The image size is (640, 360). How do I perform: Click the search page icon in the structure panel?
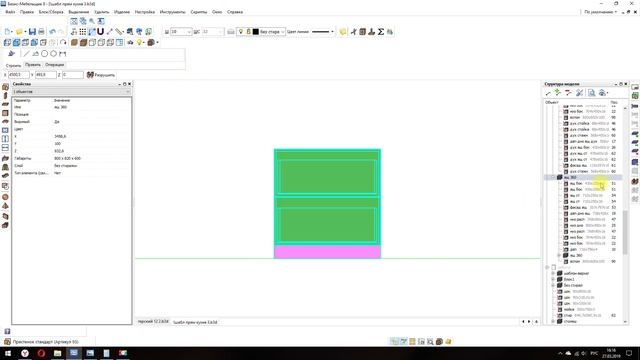[x=591, y=93]
